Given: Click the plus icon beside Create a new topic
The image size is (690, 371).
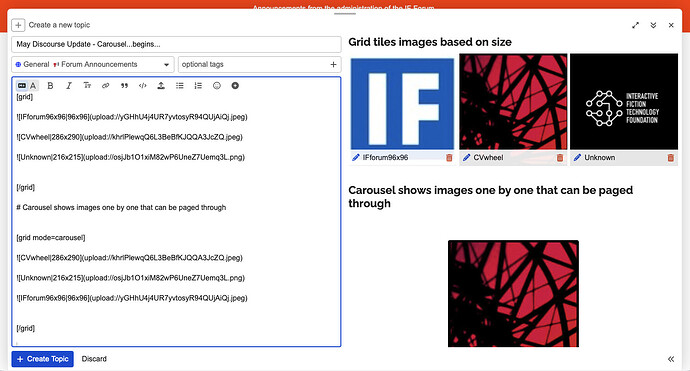Looking at the screenshot, I should pos(18,25).
